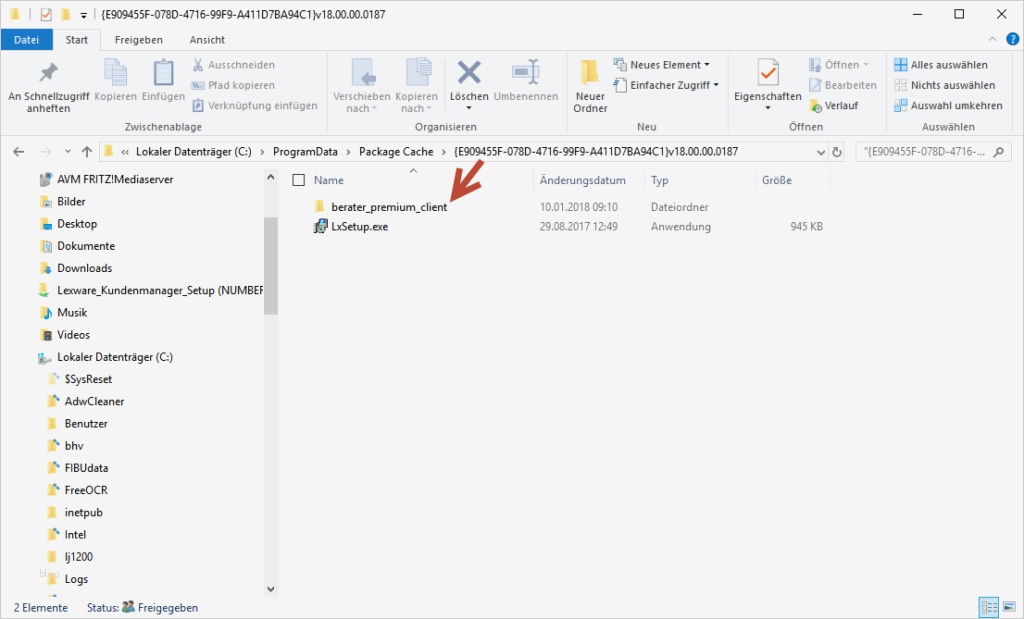
Task: Select berater_premium_client folder
Action: pyautogui.click(x=380, y=207)
